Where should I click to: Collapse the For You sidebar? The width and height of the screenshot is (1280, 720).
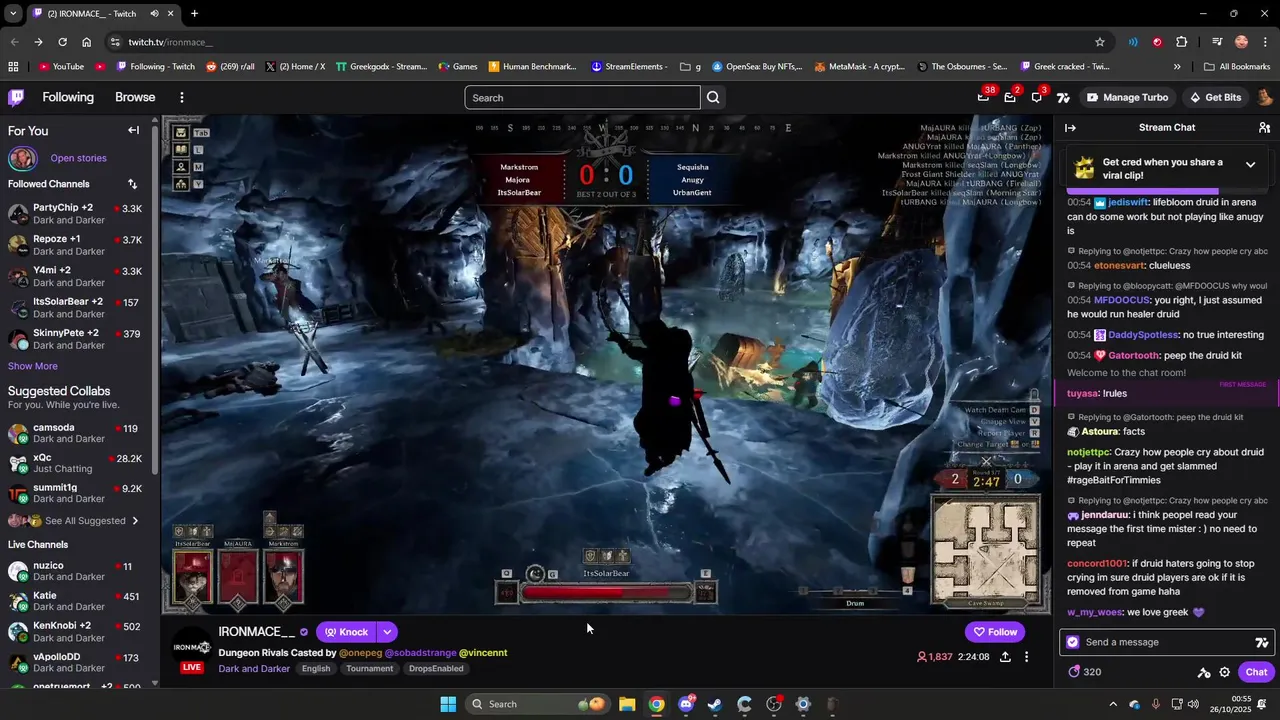point(133,130)
